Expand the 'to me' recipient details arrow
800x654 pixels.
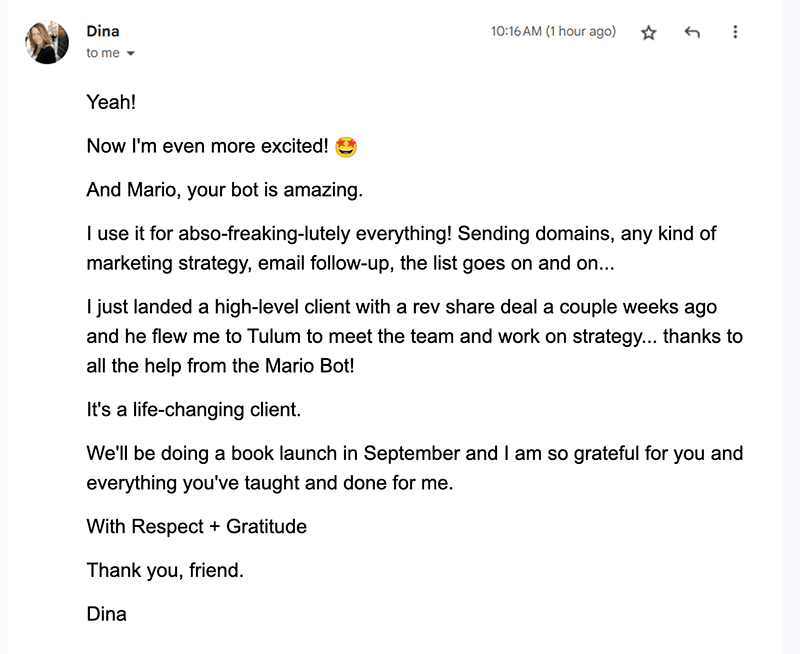point(131,54)
